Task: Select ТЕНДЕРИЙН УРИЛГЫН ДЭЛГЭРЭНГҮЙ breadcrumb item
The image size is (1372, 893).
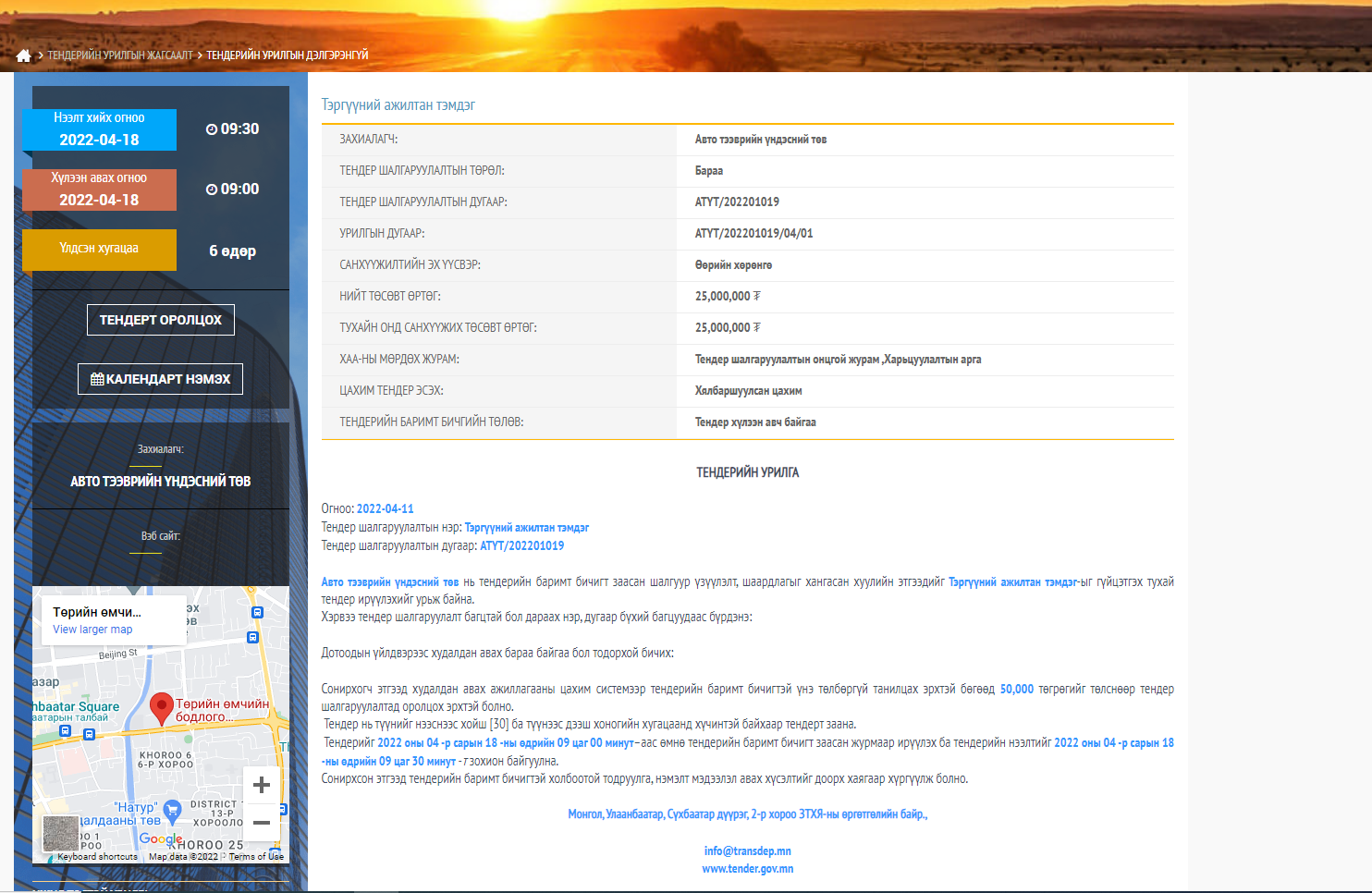Action: 287,55
